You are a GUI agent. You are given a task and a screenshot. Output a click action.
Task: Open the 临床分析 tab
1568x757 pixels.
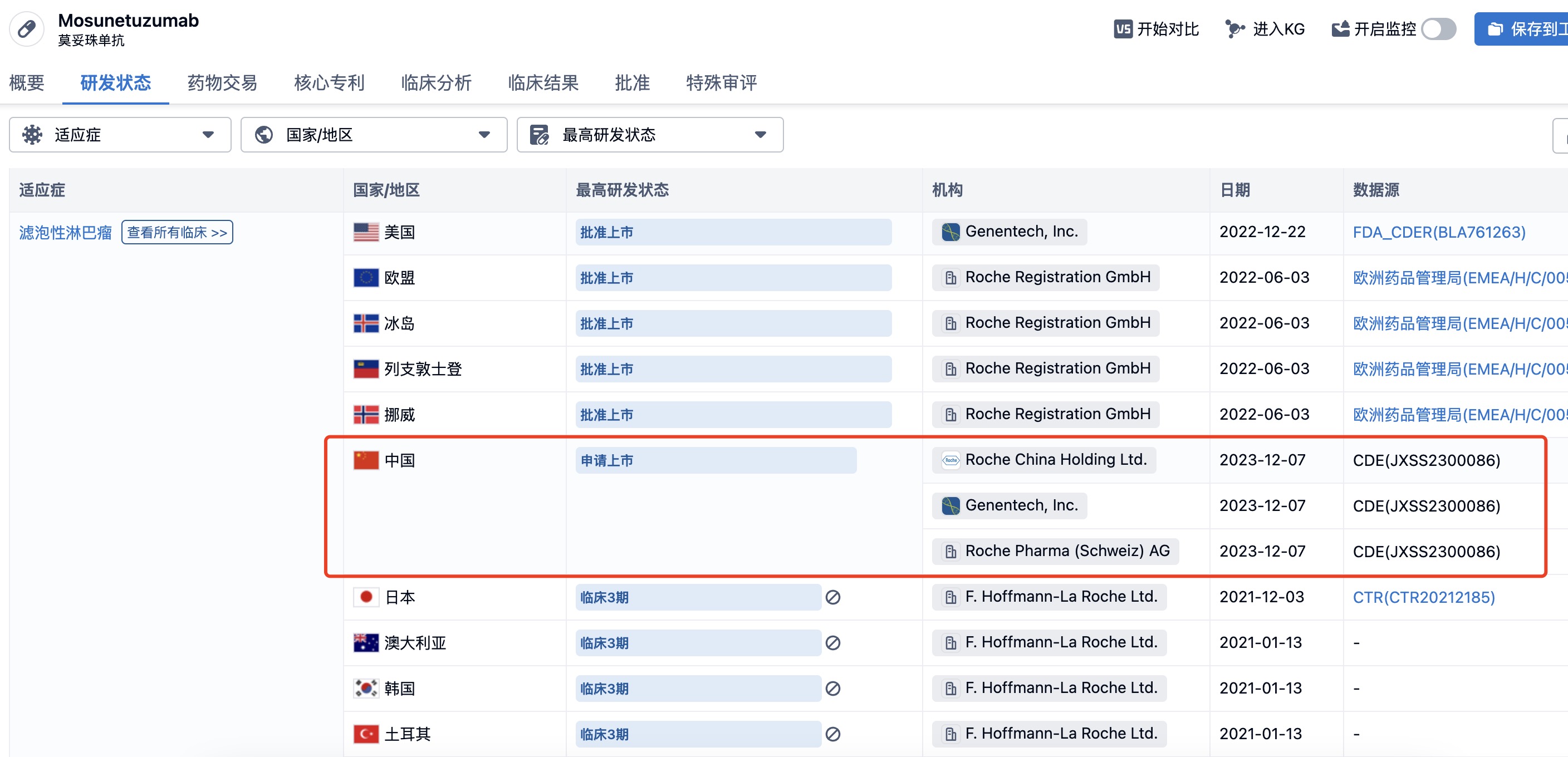[436, 83]
